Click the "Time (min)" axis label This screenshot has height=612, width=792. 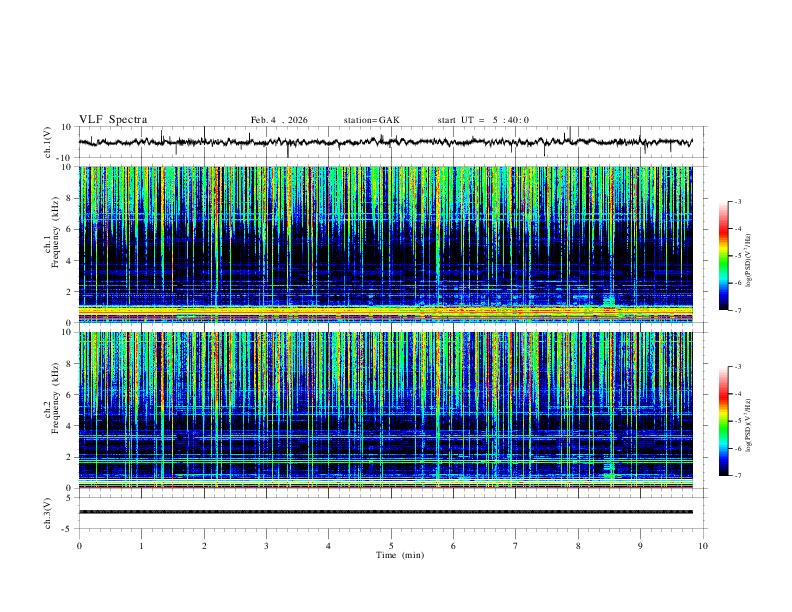coord(400,555)
